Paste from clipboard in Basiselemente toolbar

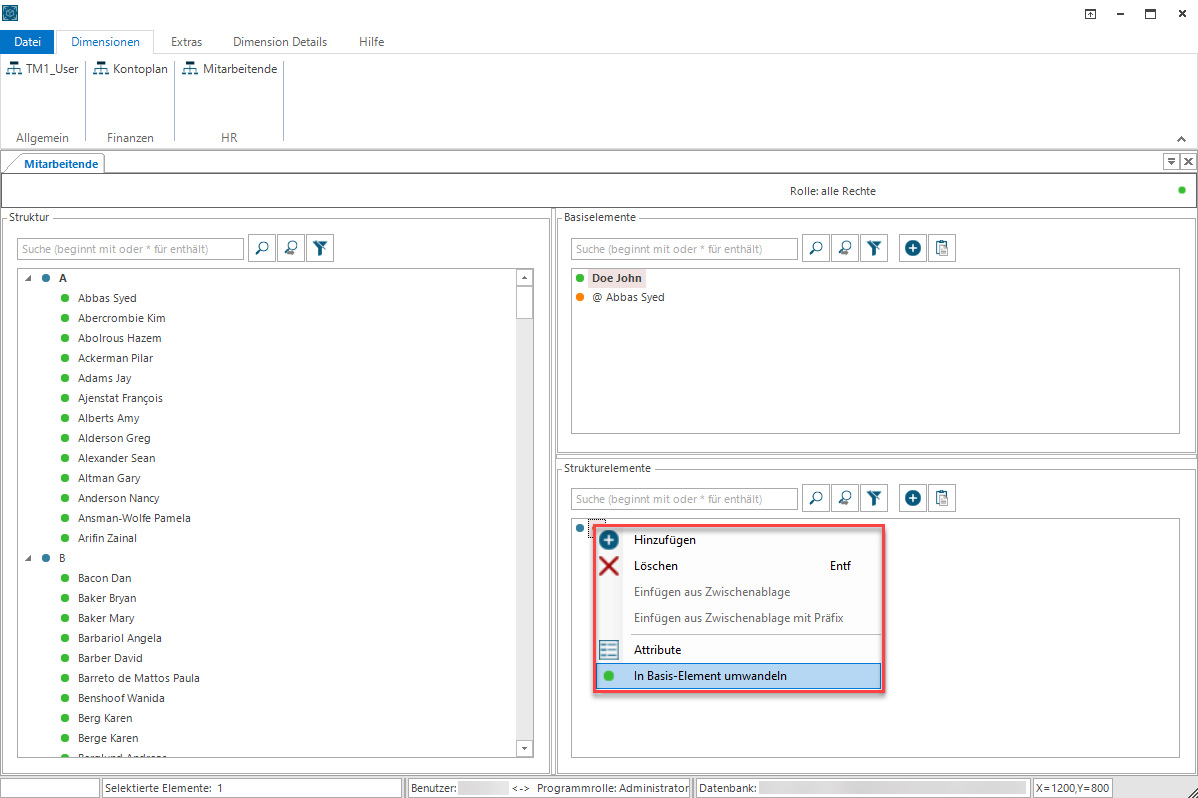942,248
